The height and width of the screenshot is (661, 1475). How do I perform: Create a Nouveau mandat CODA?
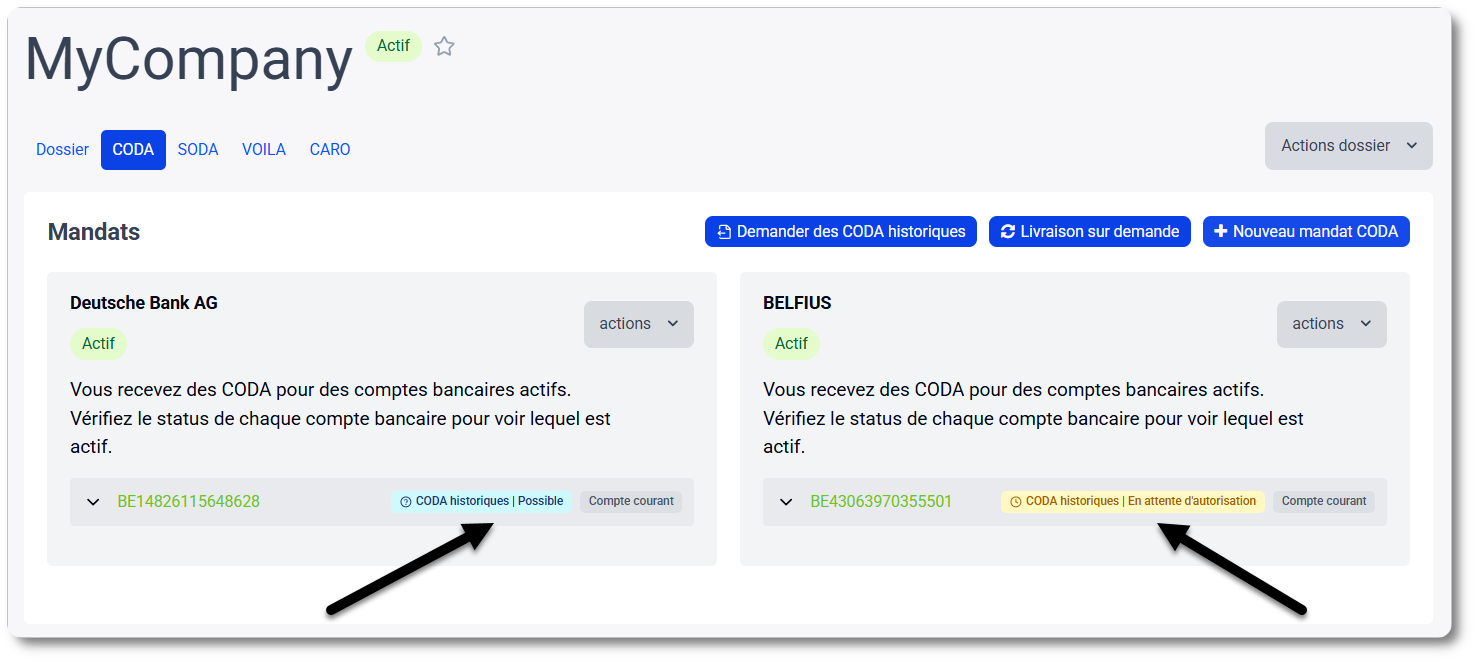point(1306,231)
